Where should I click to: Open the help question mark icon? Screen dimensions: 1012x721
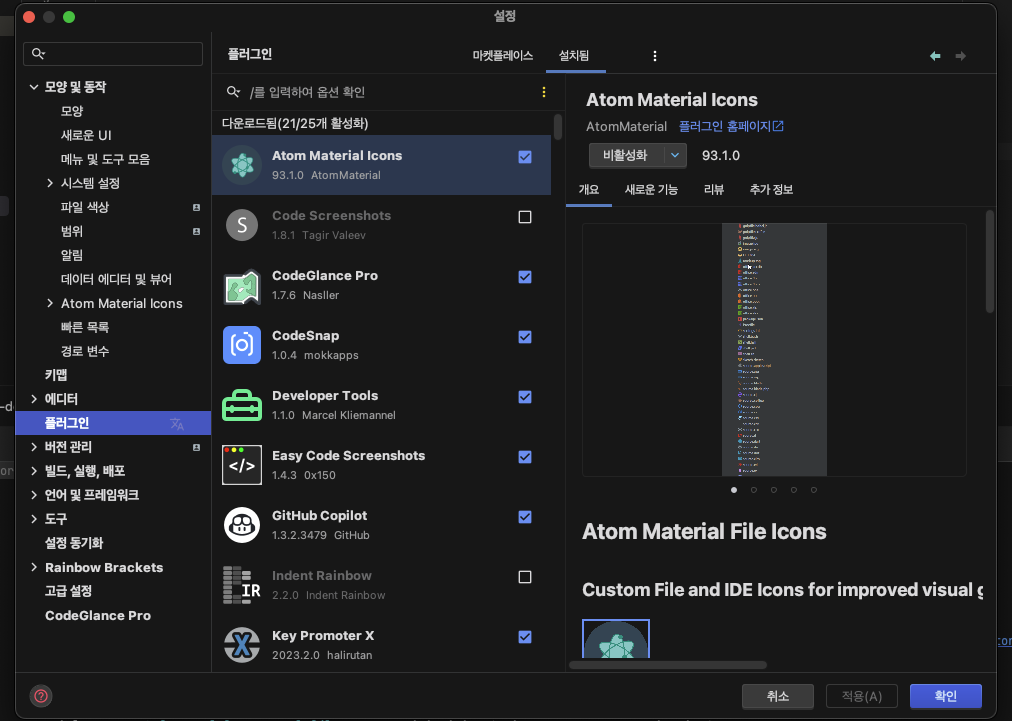tap(41, 696)
